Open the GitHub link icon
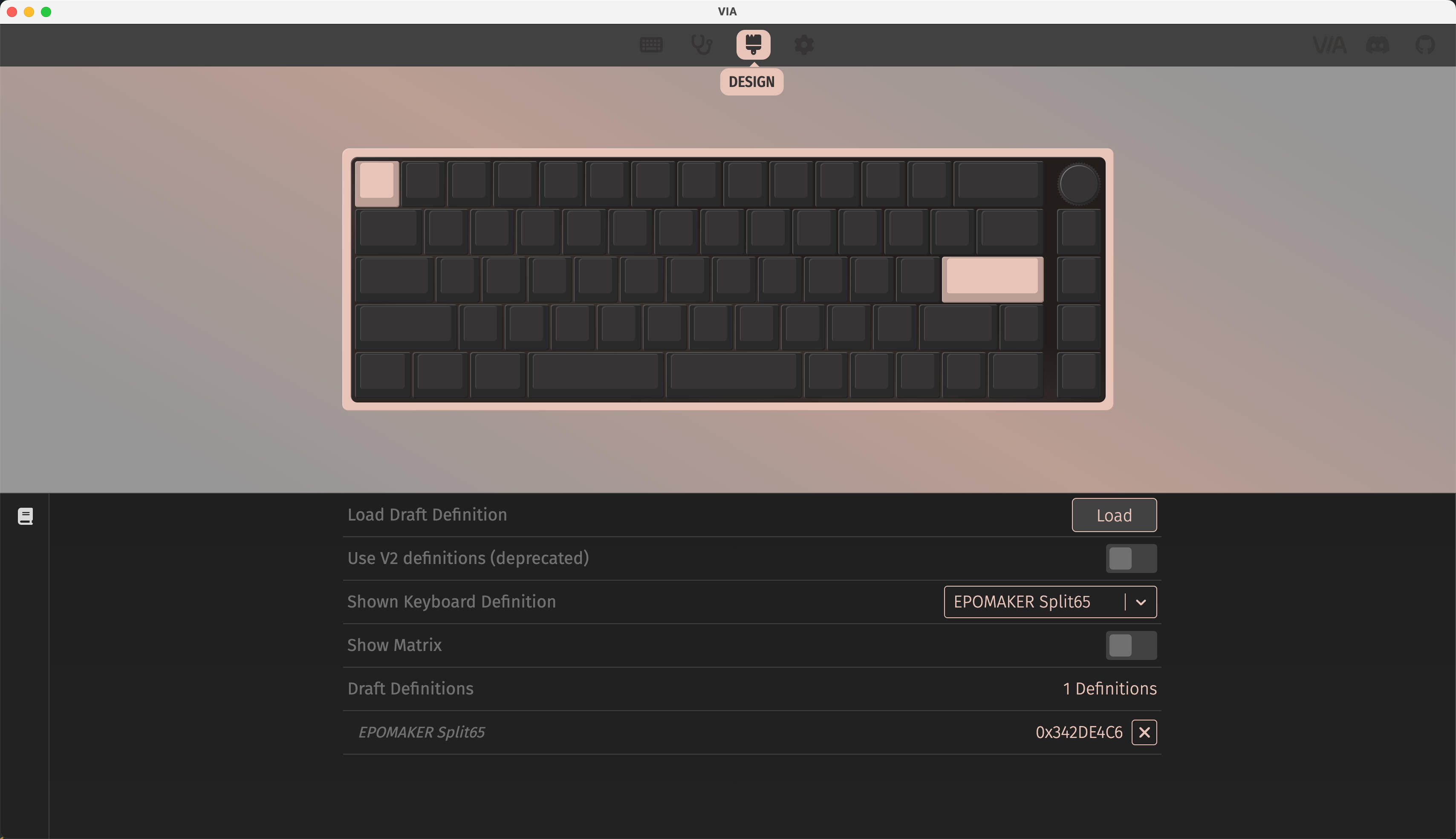This screenshot has height=839, width=1456. click(1425, 45)
